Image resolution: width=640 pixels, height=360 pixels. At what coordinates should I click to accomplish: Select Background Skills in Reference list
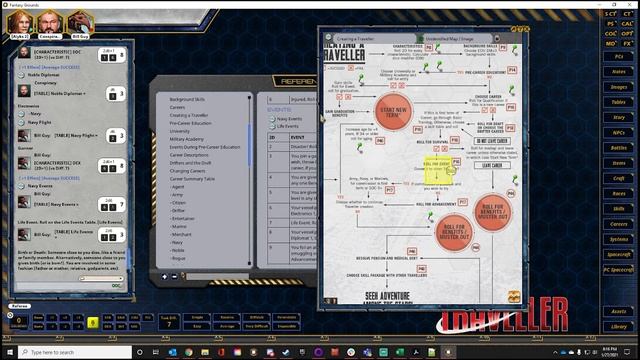tap(187, 99)
